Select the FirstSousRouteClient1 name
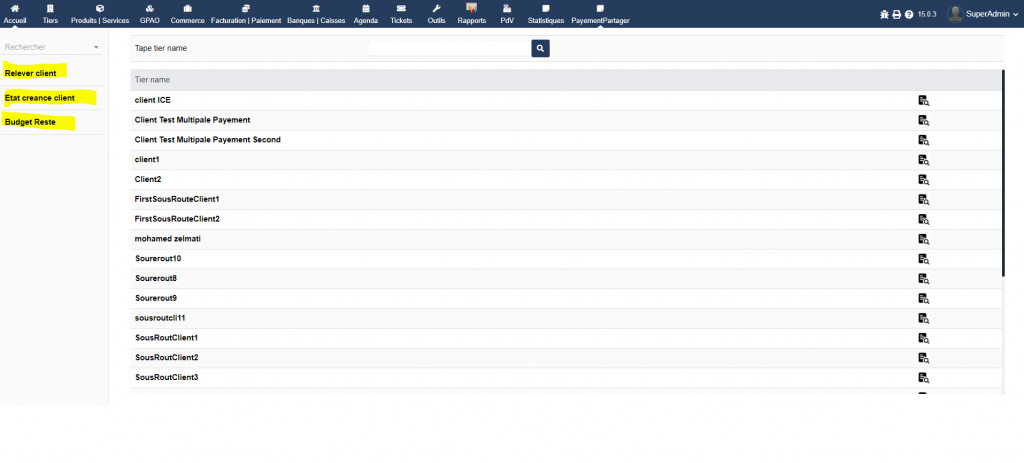Screen dimensions: 1024x463 click(177, 199)
